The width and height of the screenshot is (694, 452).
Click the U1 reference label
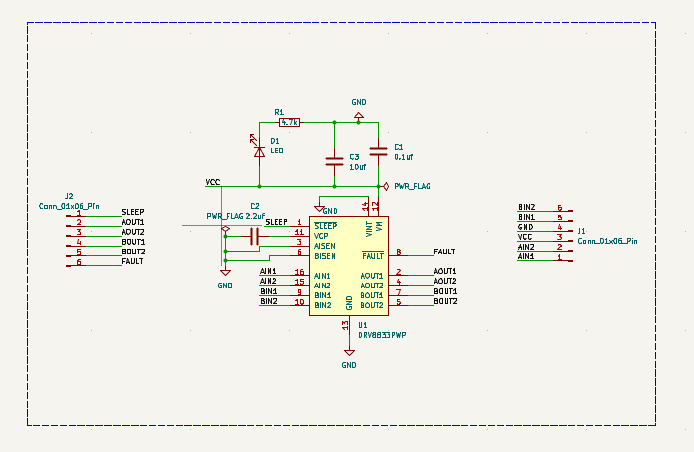tap(362, 325)
